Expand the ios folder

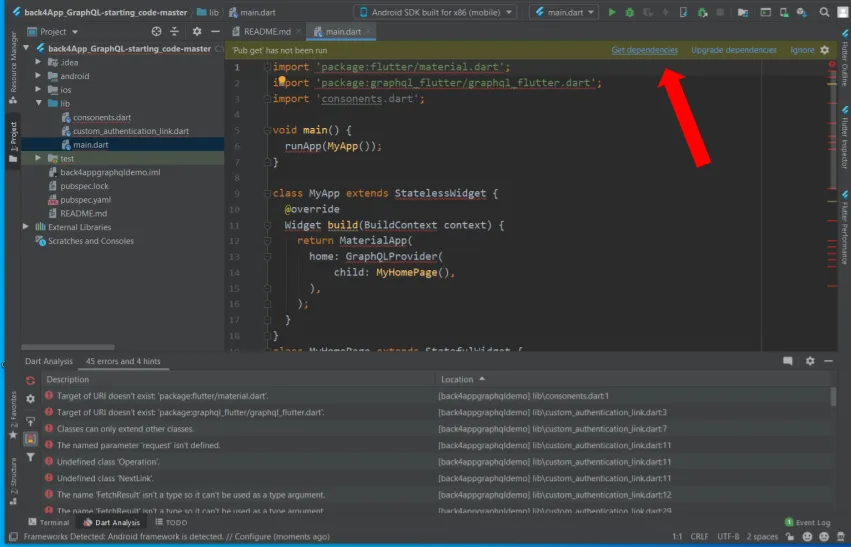pyautogui.click(x=38, y=89)
